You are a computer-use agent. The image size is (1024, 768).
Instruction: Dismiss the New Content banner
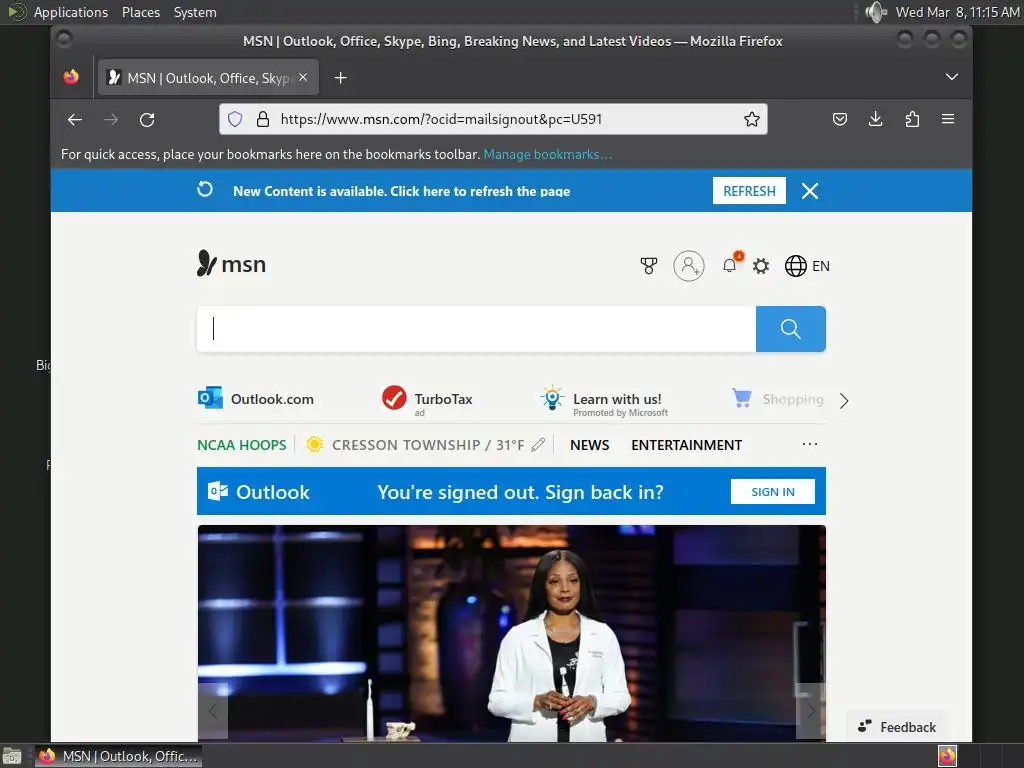[x=810, y=191]
